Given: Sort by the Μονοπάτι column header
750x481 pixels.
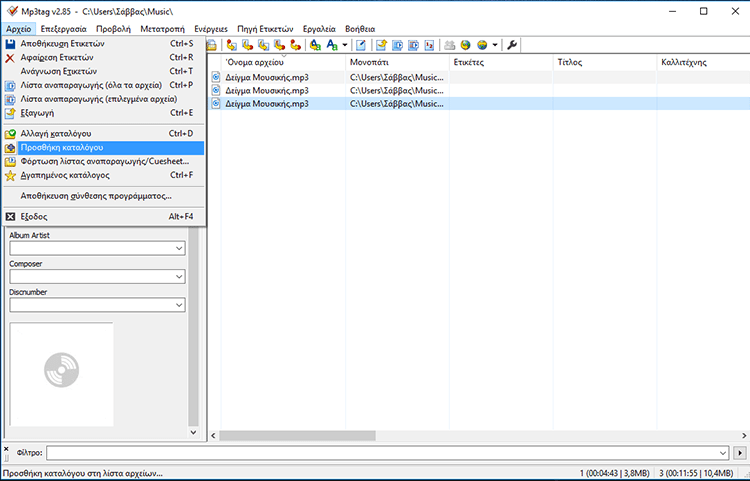Looking at the screenshot, I should 397,62.
